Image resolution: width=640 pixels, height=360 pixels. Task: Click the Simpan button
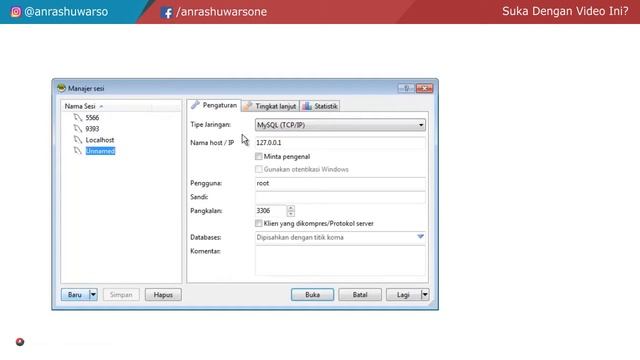click(121, 295)
